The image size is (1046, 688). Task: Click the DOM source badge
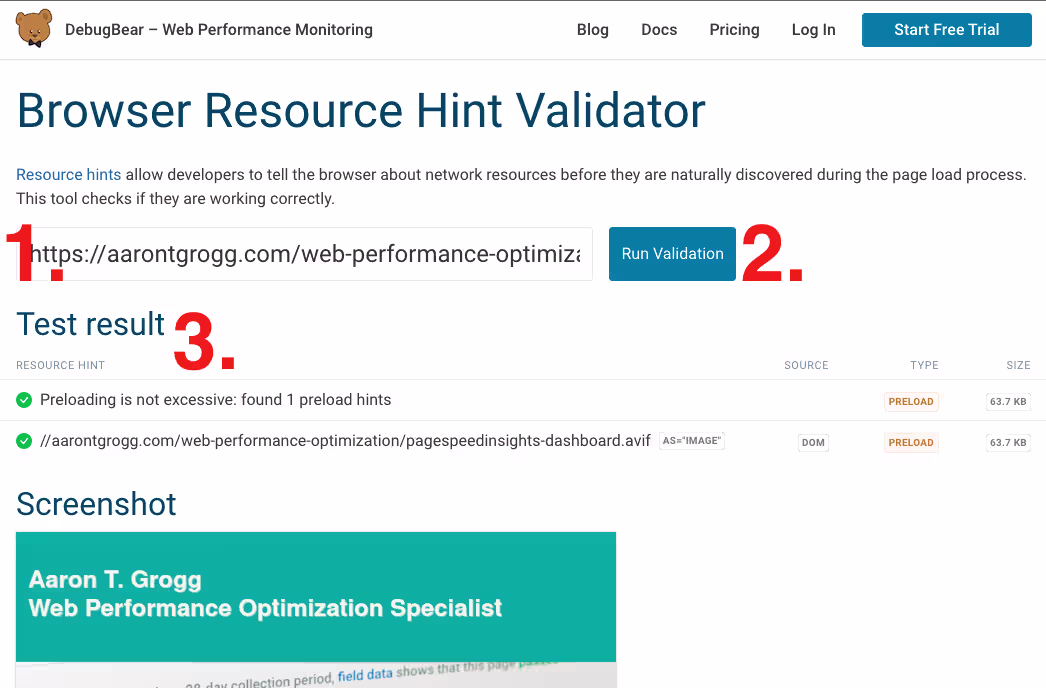[814, 442]
